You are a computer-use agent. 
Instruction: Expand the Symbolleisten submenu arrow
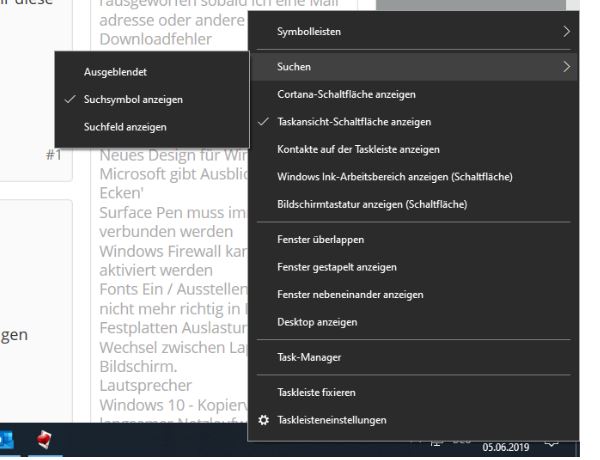(x=567, y=31)
